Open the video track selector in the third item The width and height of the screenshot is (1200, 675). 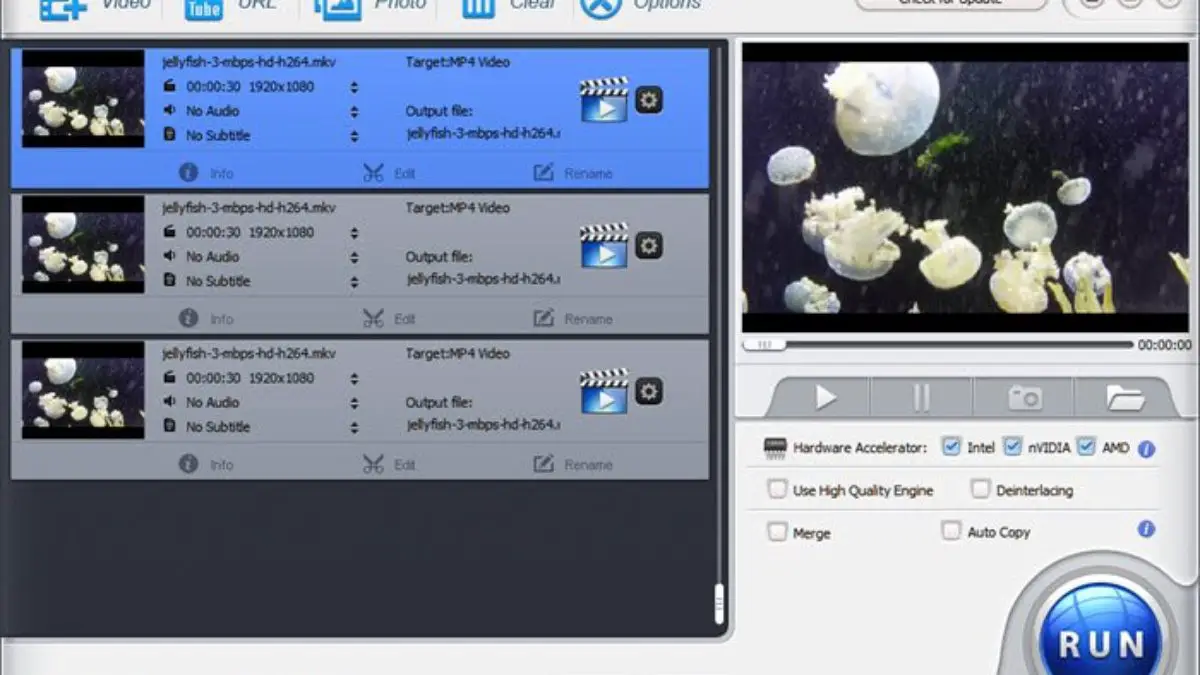coord(354,379)
